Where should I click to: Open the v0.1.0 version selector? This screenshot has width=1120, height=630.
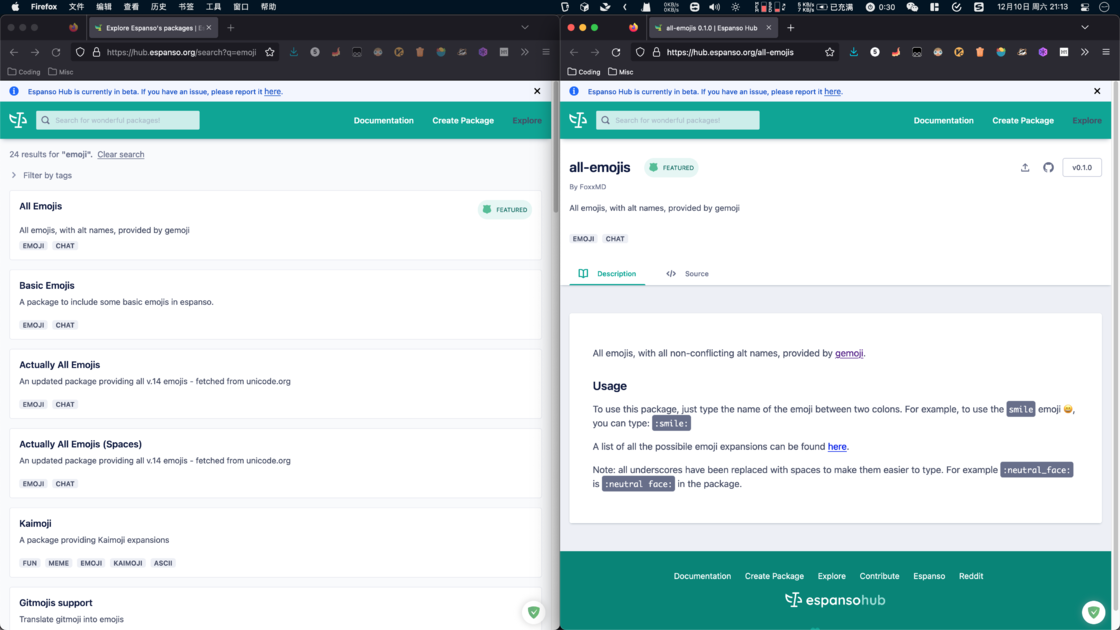tap(1081, 168)
